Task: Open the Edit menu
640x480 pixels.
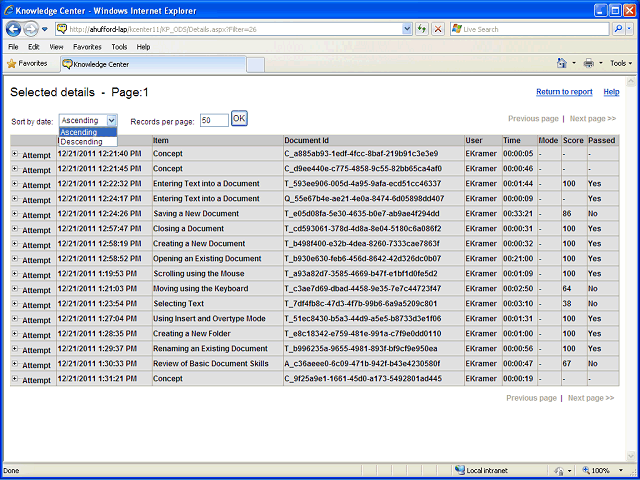Action: point(33,47)
